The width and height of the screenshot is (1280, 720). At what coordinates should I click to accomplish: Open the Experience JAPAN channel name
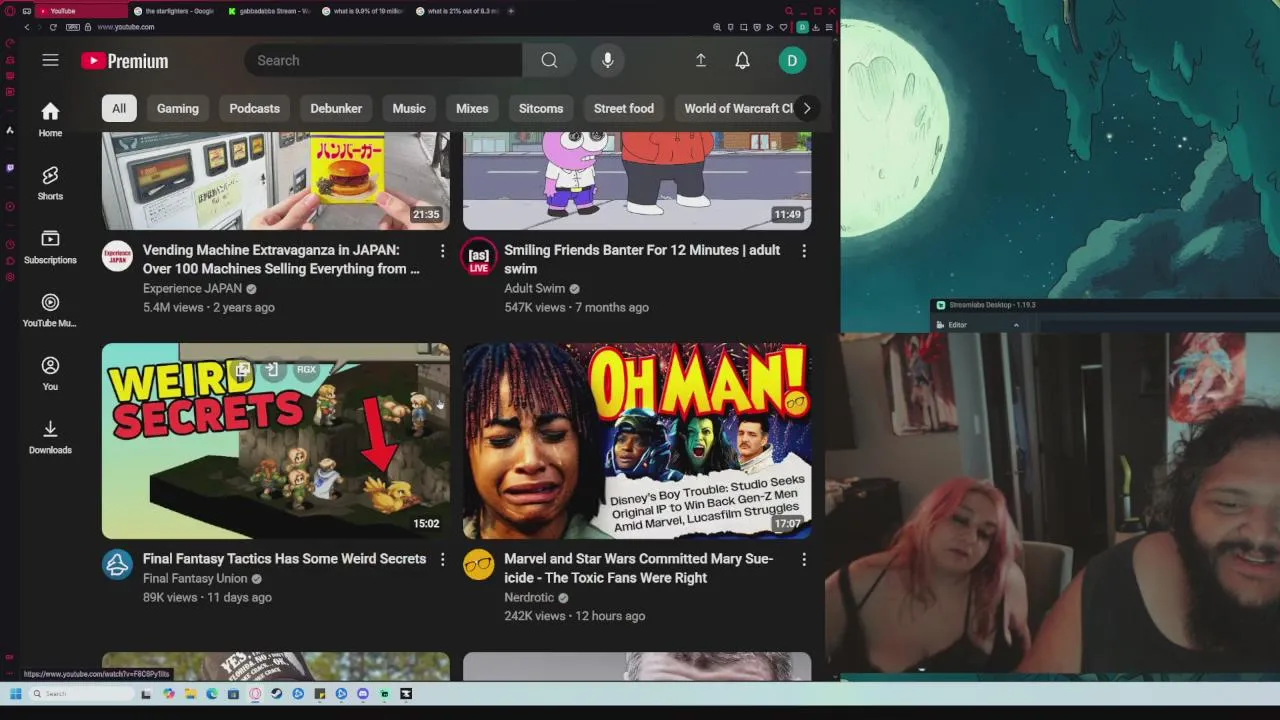[192, 288]
